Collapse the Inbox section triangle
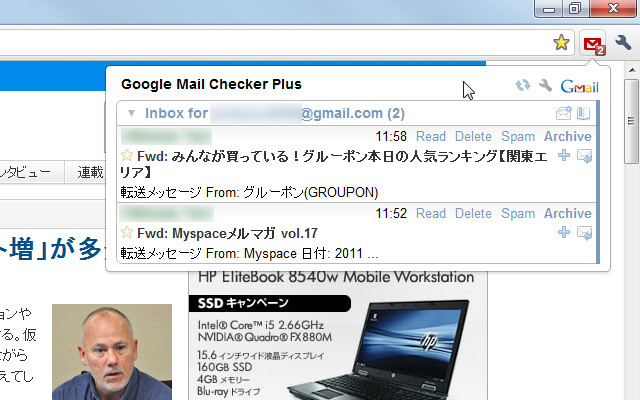640x400 pixels. tap(131, 113)
